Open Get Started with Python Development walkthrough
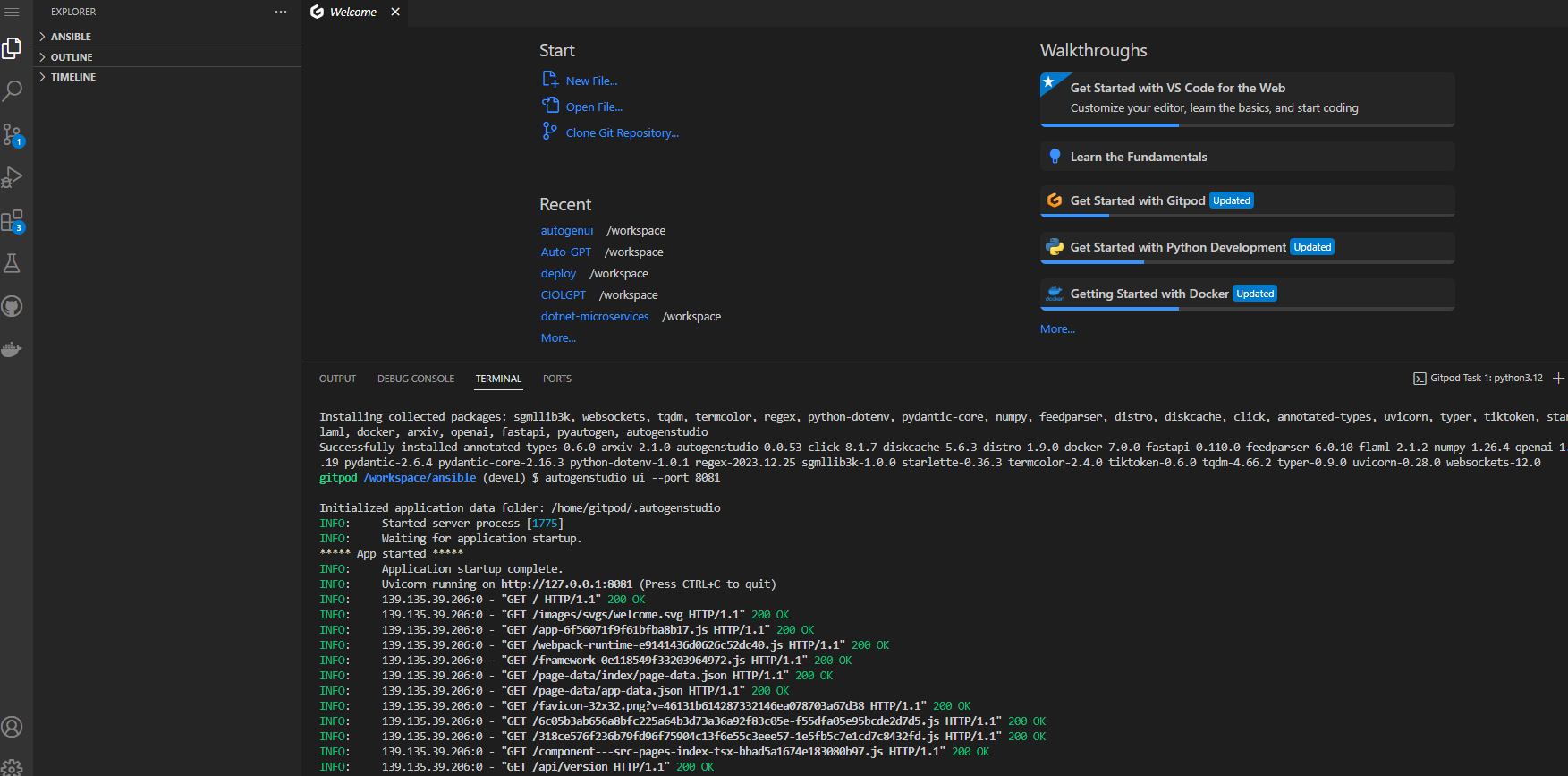Screen dimensions: 1568x776 1247,248
